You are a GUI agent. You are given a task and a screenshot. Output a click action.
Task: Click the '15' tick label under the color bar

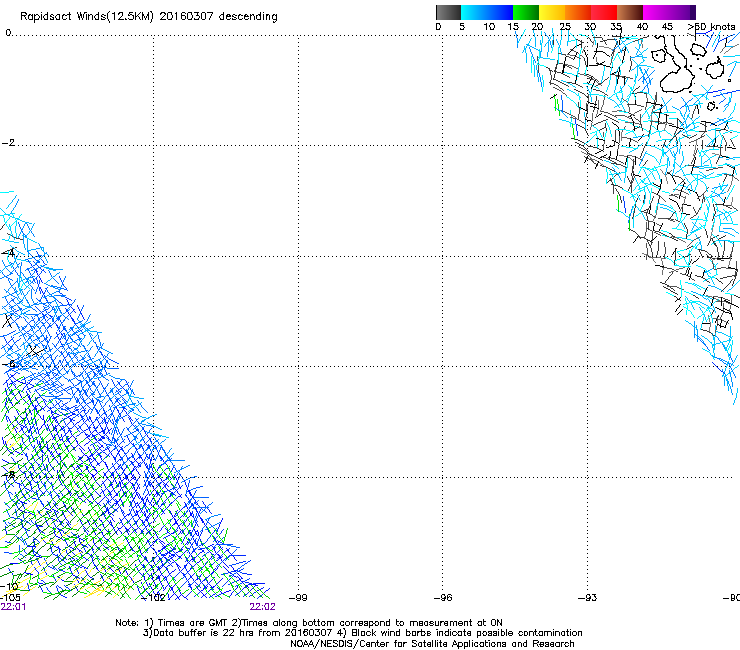point(513,27)
